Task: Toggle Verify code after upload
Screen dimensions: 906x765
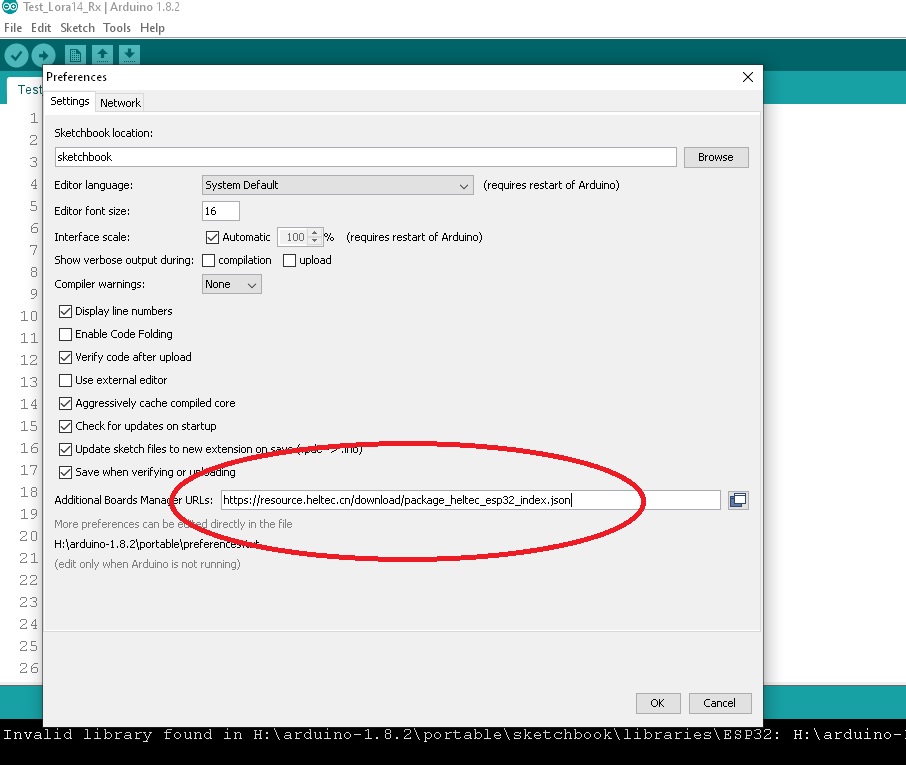Action: point(65,358)
